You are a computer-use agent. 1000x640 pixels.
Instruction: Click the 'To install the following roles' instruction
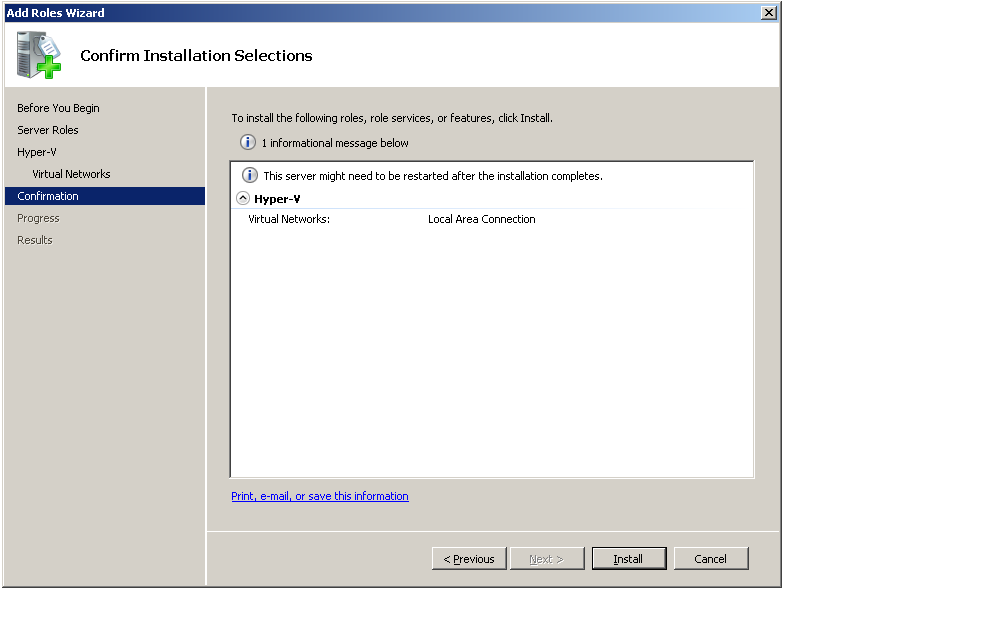(x=392, y=118)
